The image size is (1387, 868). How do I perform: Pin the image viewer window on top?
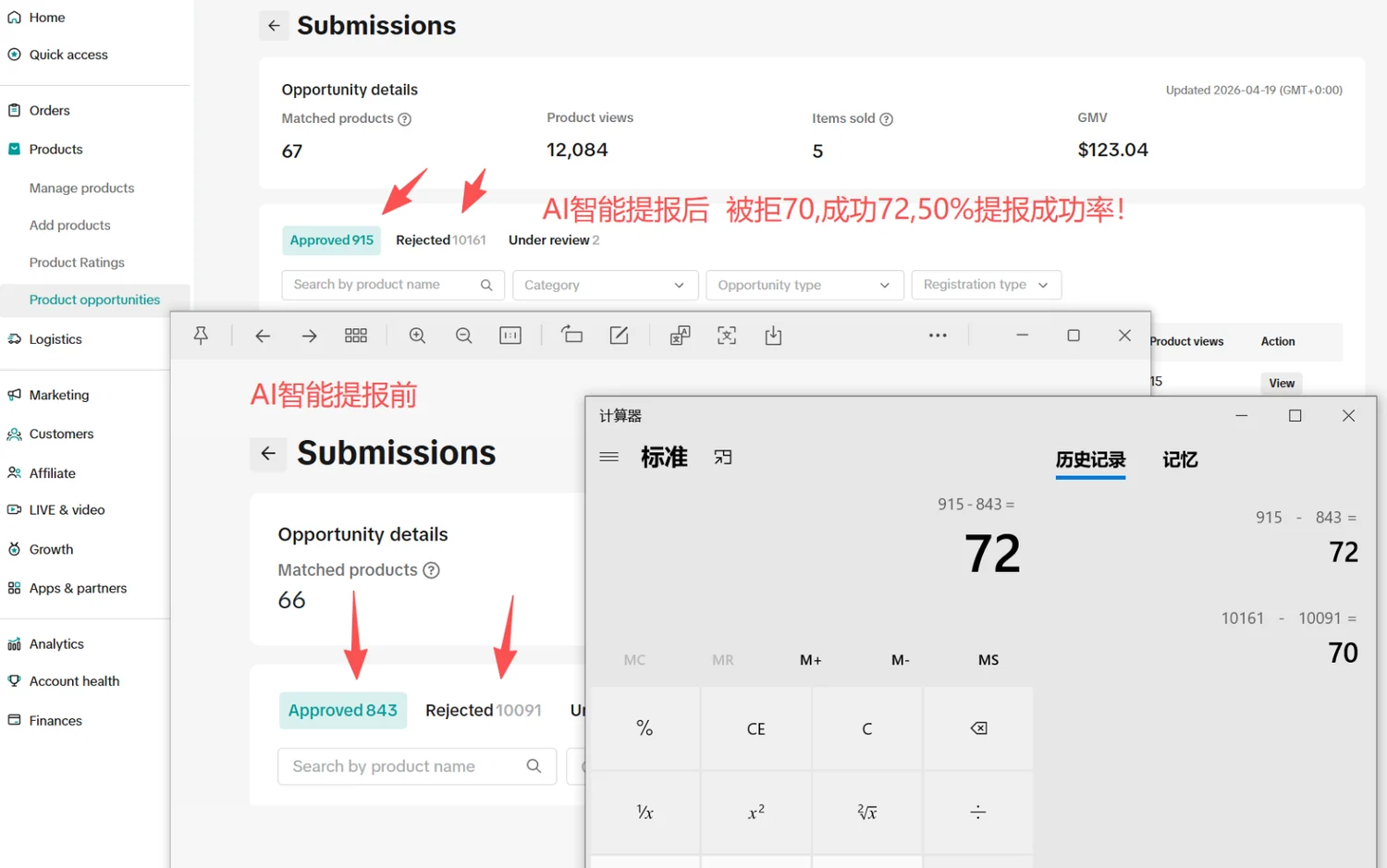[x=201, y=336]
